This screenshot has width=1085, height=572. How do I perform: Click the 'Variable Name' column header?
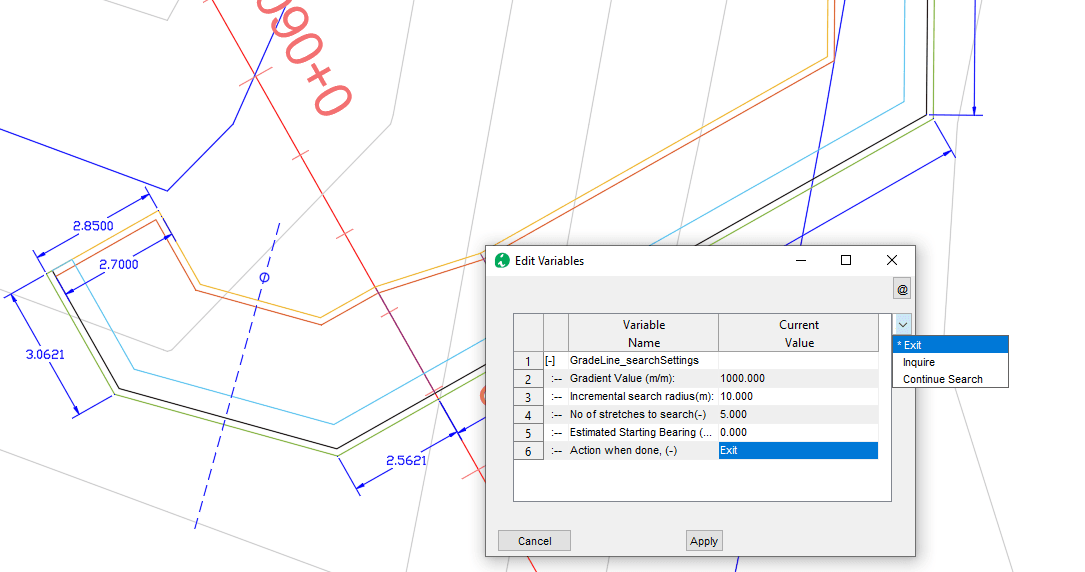coord(643,333)
